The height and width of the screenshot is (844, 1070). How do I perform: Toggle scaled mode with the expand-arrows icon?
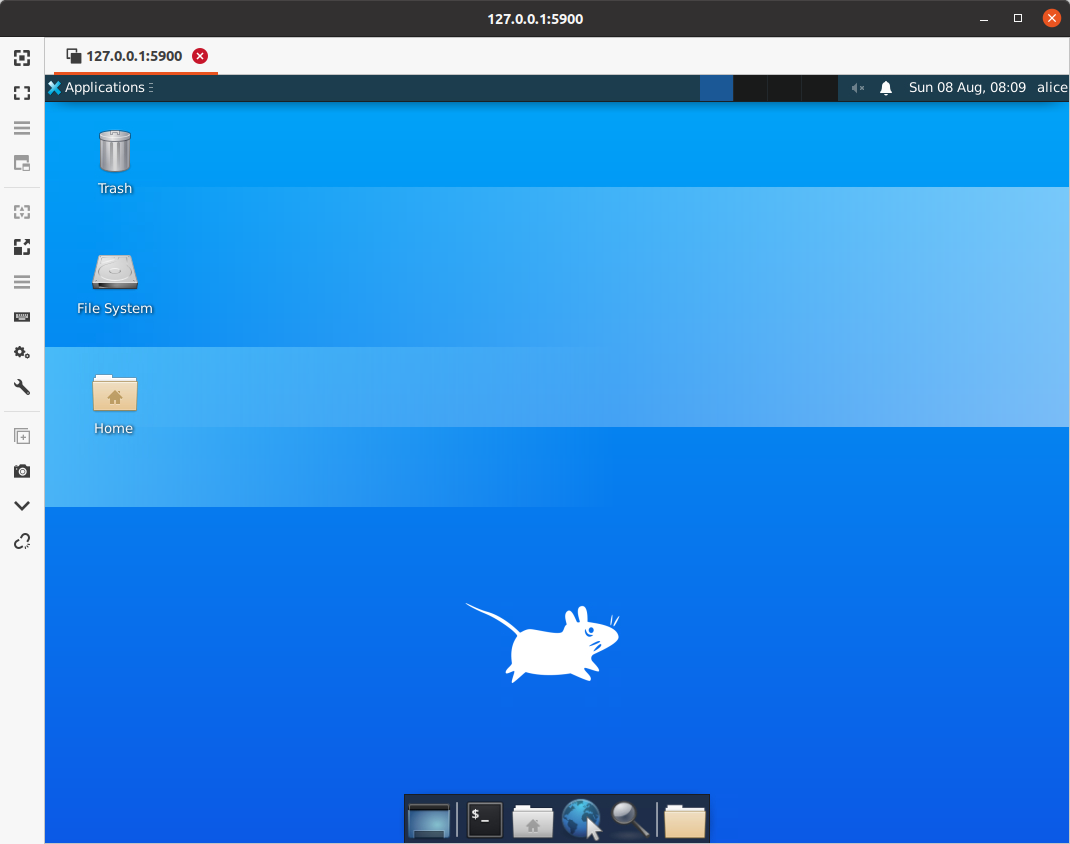(x=22, y=247)
